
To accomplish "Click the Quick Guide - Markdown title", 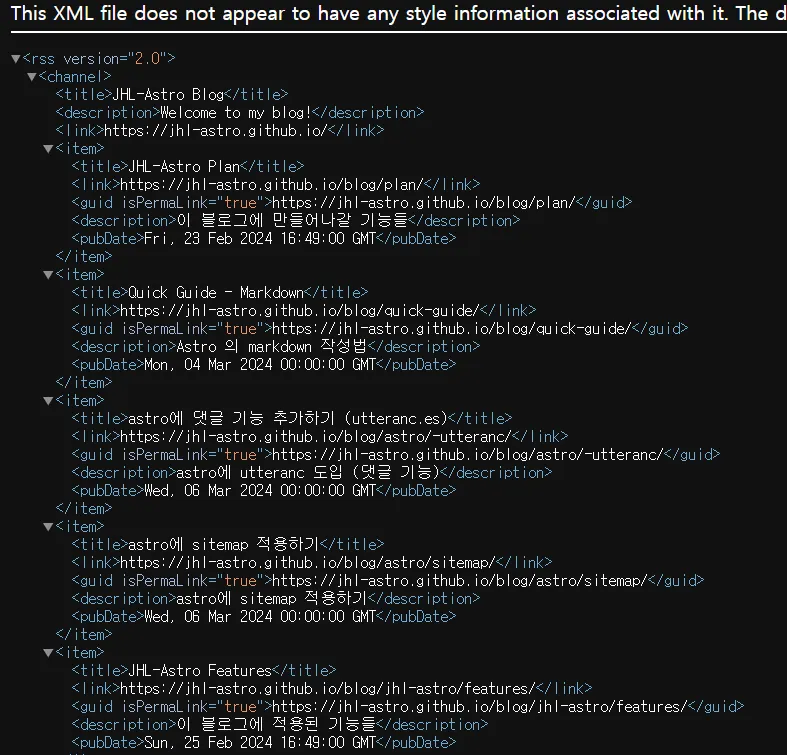I will pyautogui.click(x=216, y=293).
